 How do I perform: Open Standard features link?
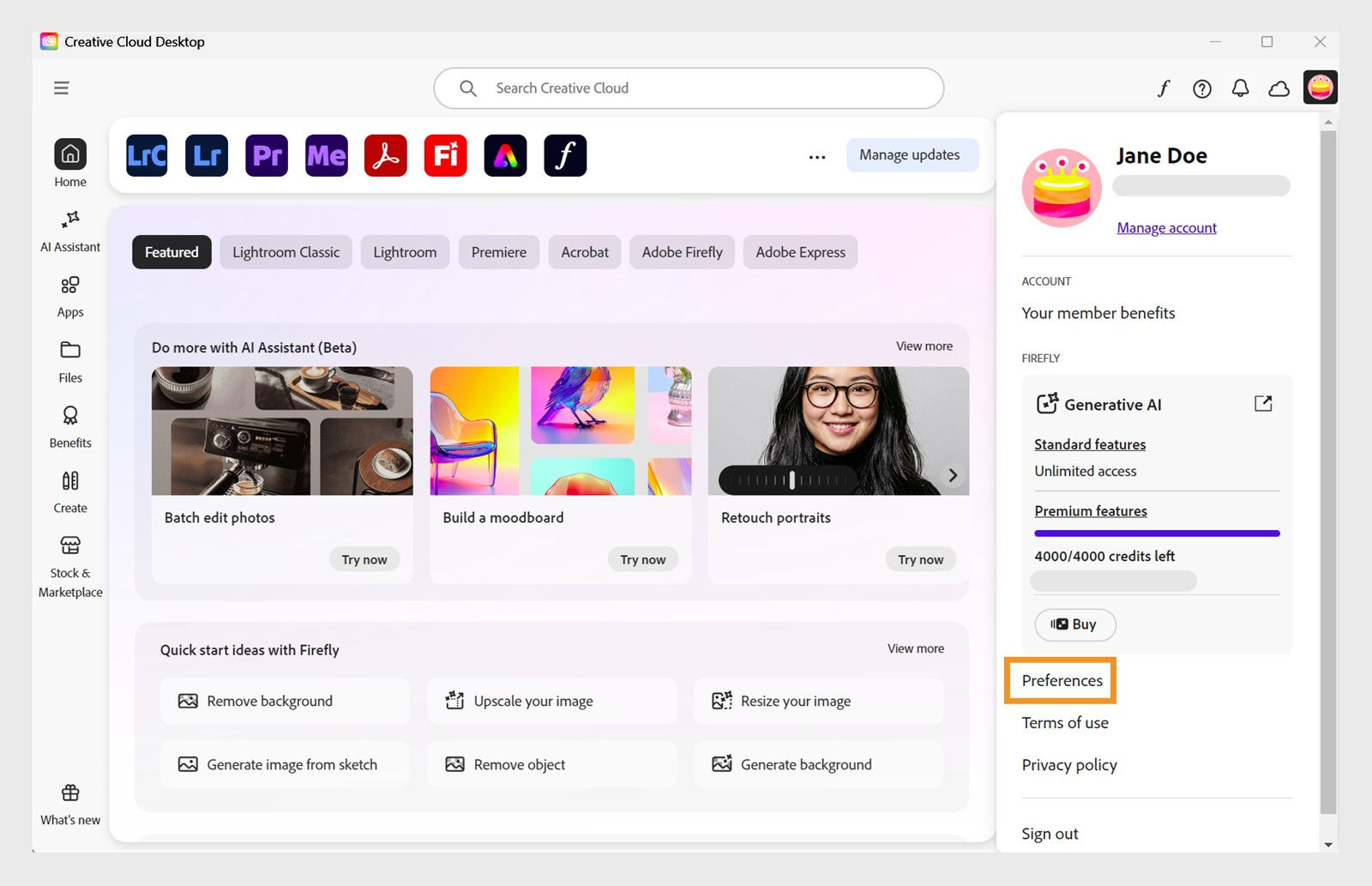[1090, 444]
